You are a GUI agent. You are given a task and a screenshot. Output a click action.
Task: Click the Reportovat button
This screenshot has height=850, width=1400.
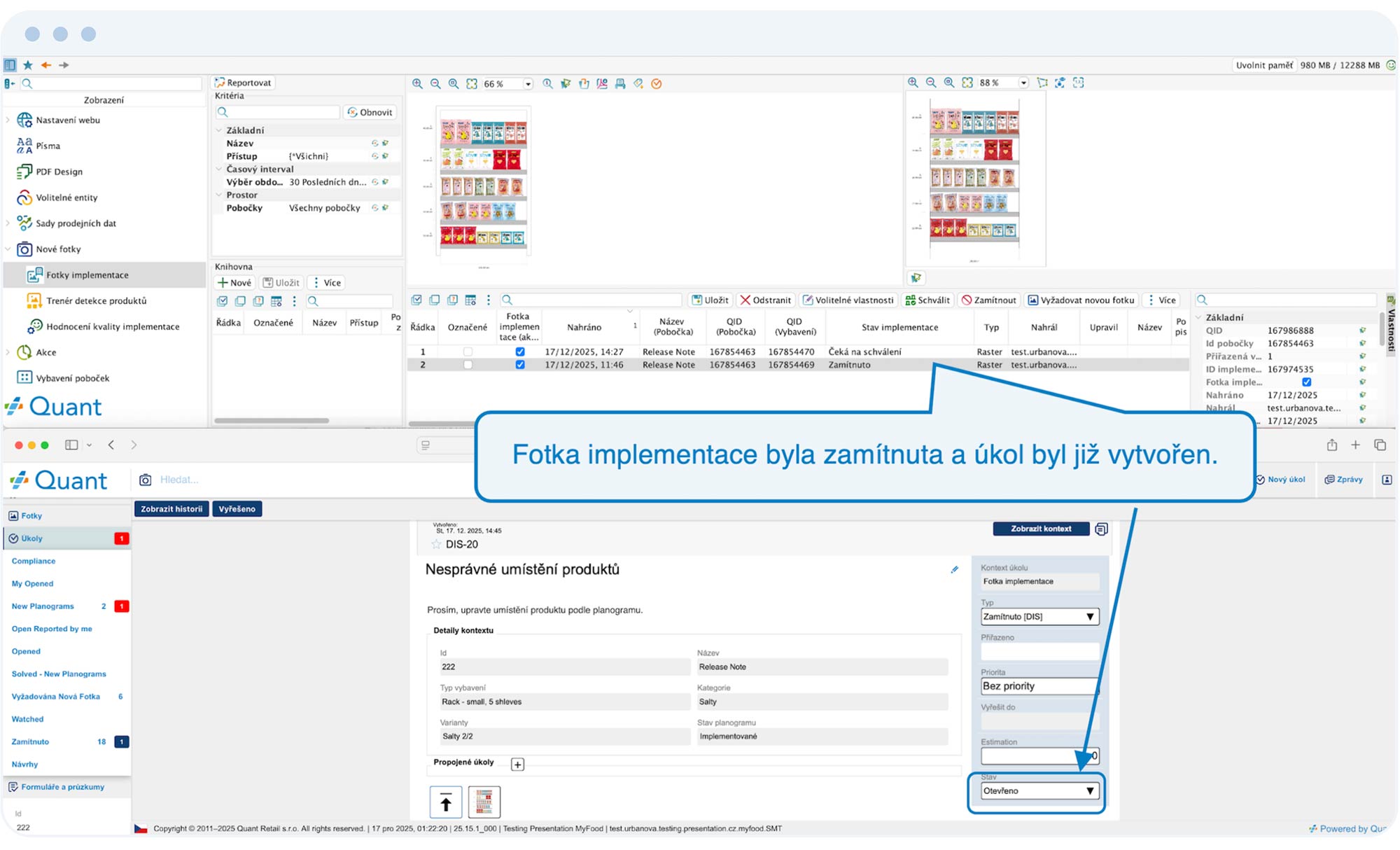[243, 83]
